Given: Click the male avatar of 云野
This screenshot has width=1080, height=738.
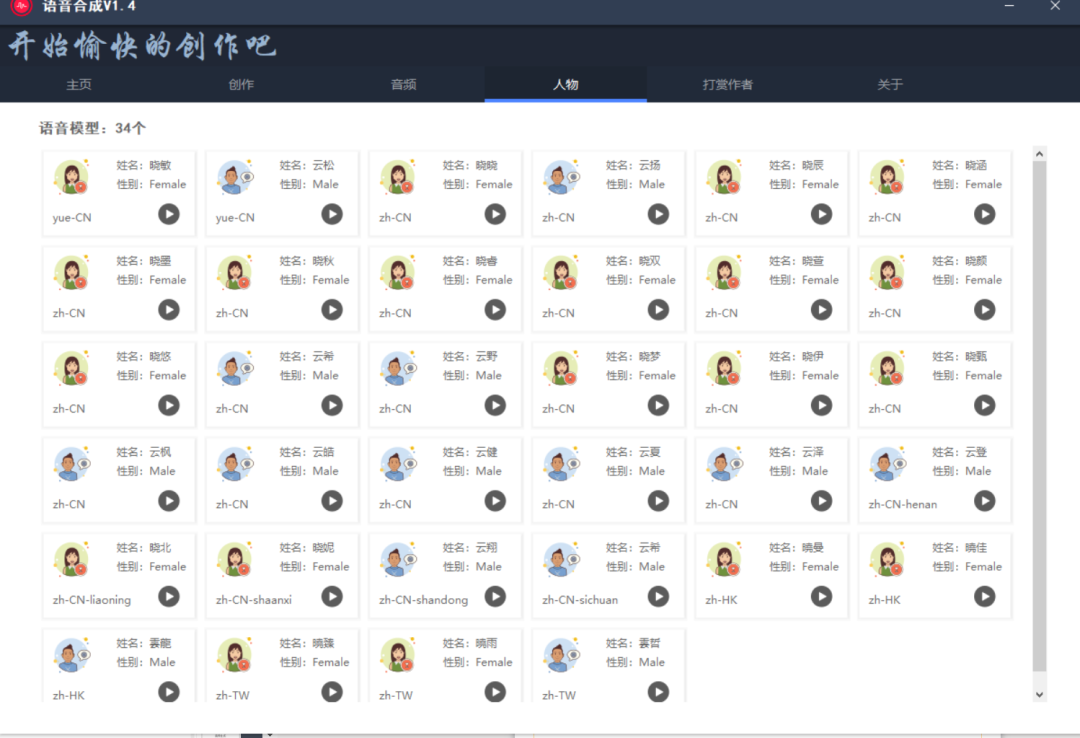Looking at the screenshot, I should [398, 369].
